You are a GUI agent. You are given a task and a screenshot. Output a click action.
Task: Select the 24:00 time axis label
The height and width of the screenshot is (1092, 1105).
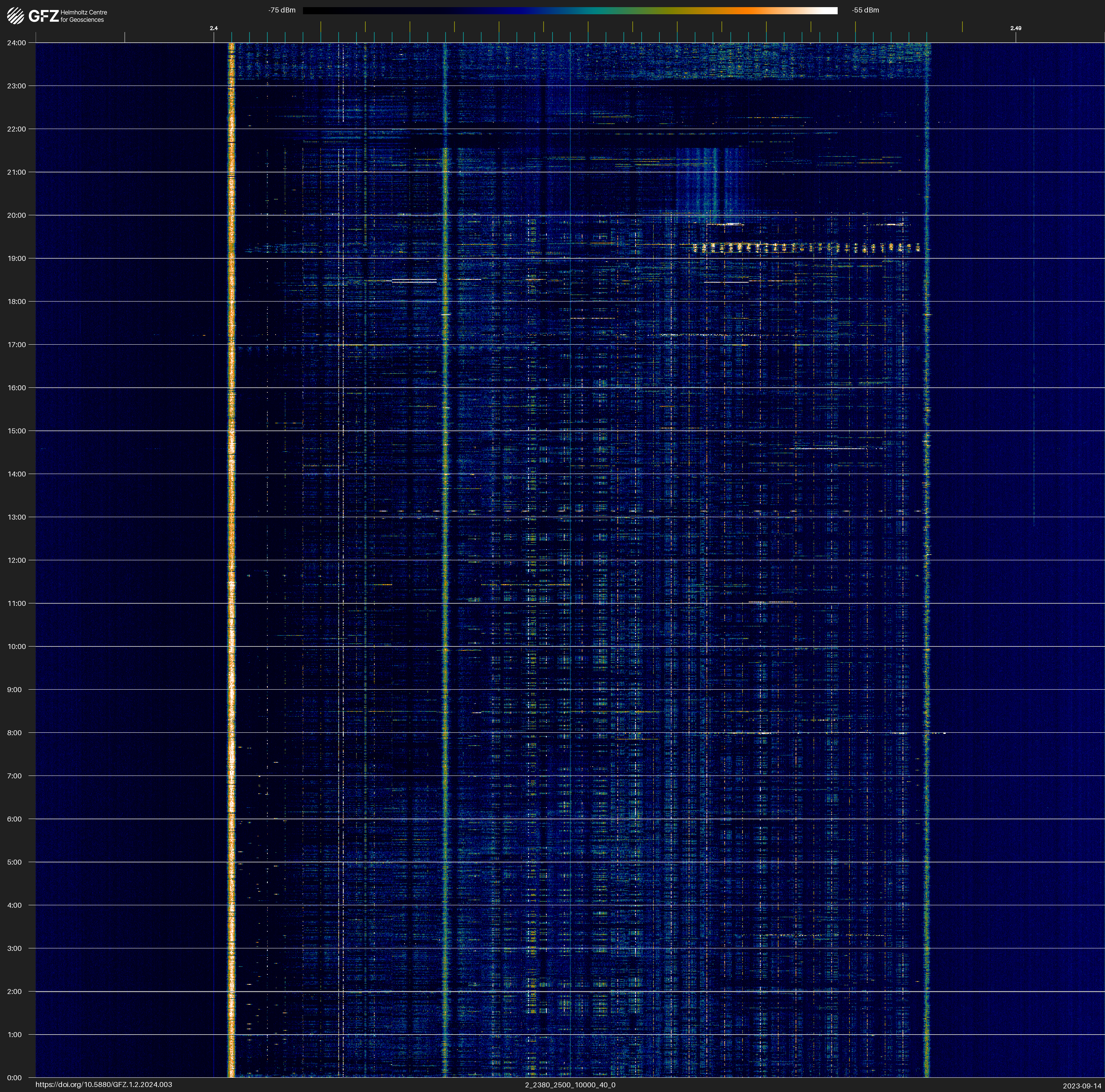17,43
